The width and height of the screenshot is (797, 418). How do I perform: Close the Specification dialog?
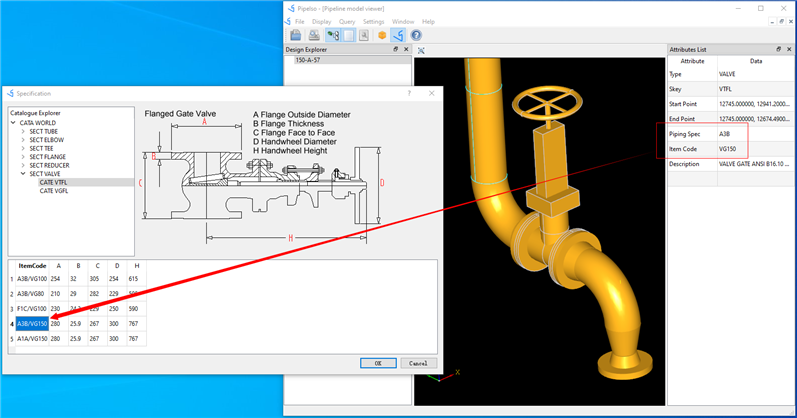point(432,94)
